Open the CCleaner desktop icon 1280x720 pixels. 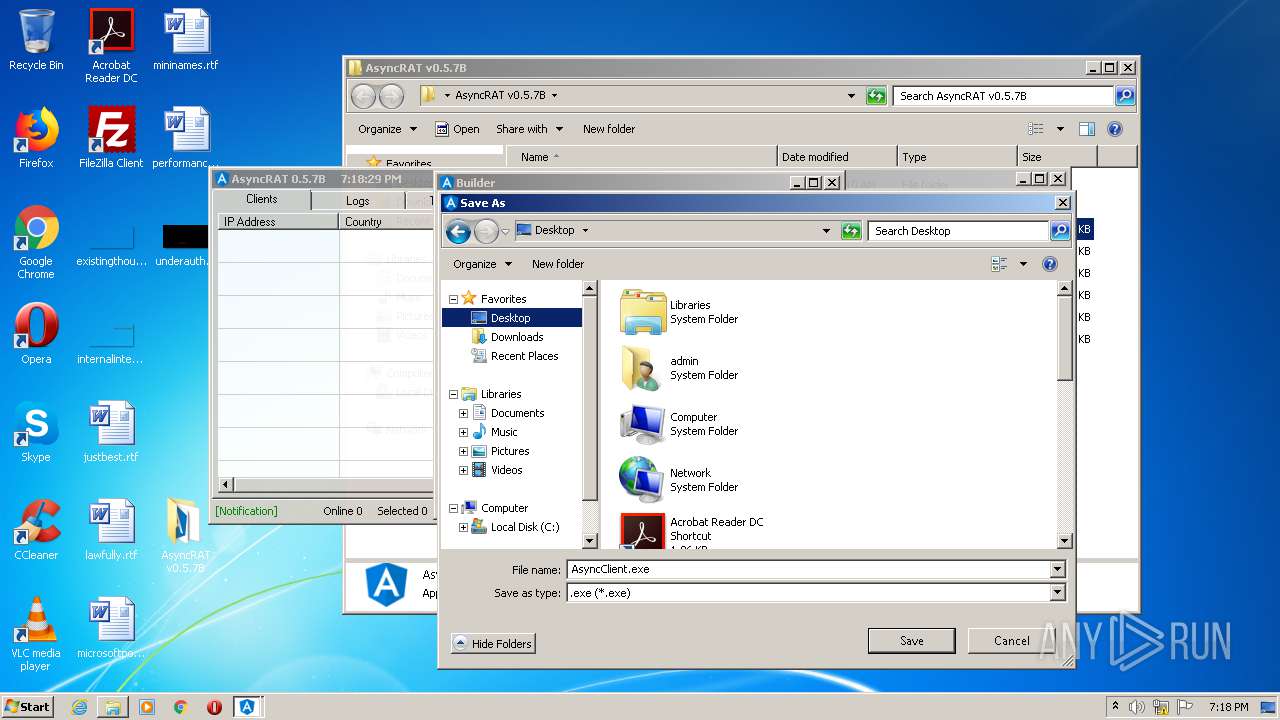pos(36,530)
